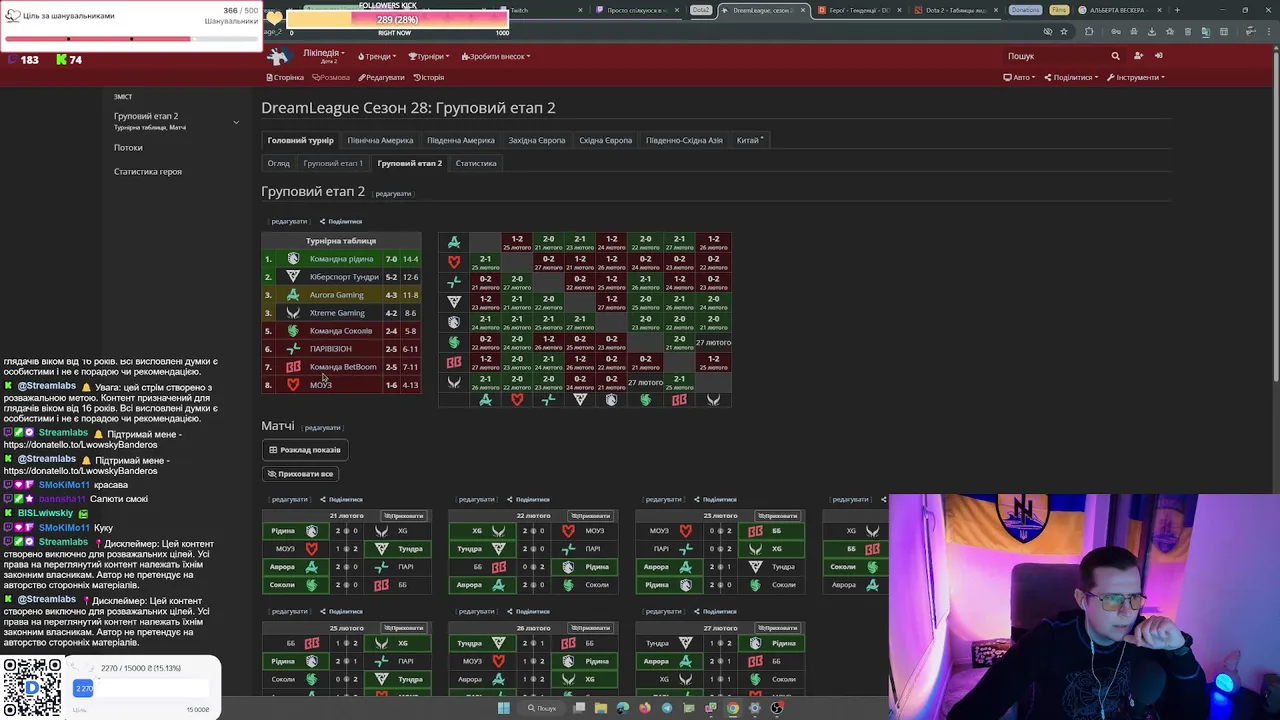
Task: Click BetBoom logo in standings row 7
Action: pyautogui.click(x=293, y=367)
